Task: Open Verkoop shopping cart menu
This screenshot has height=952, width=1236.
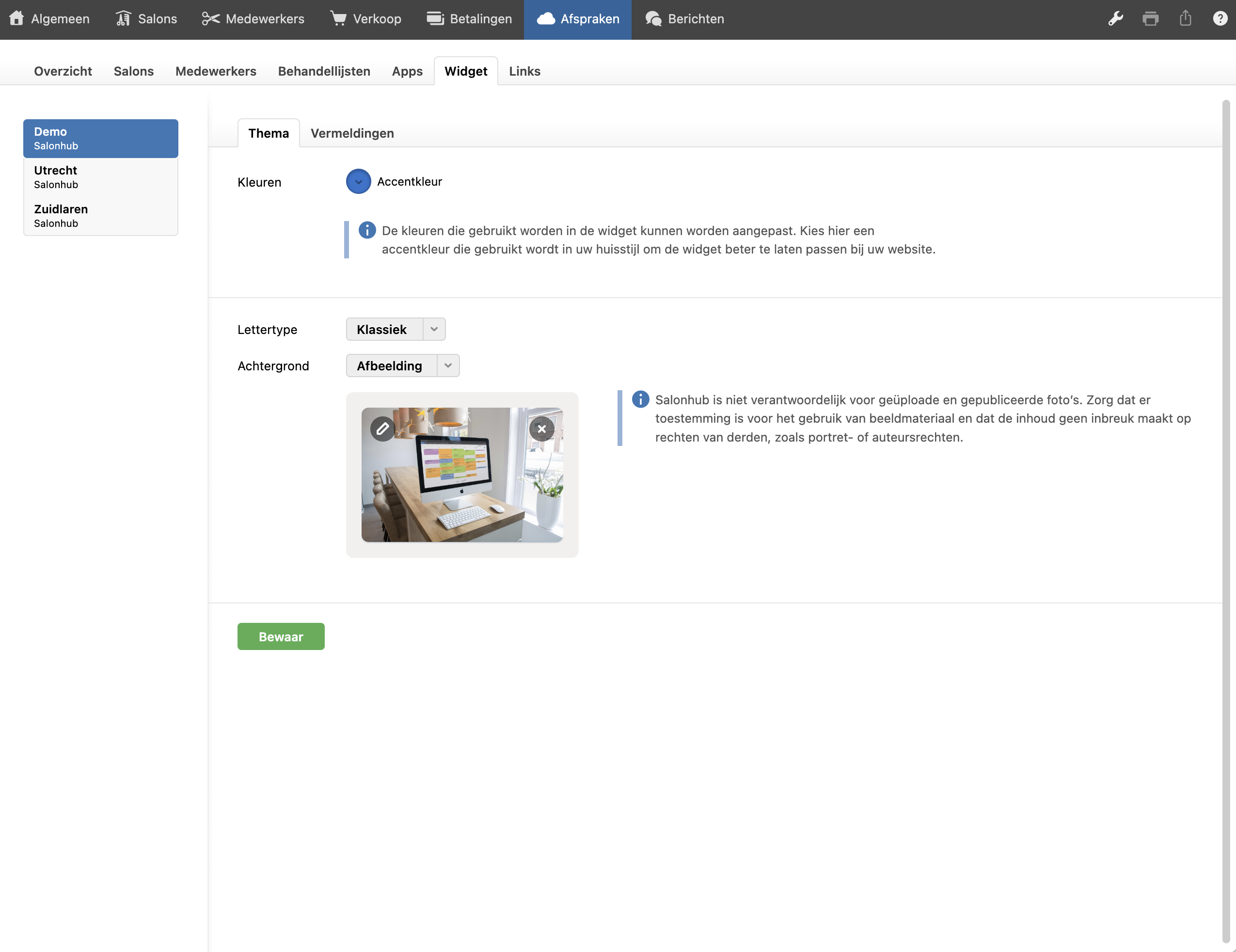Action: (x=365, y=19)
